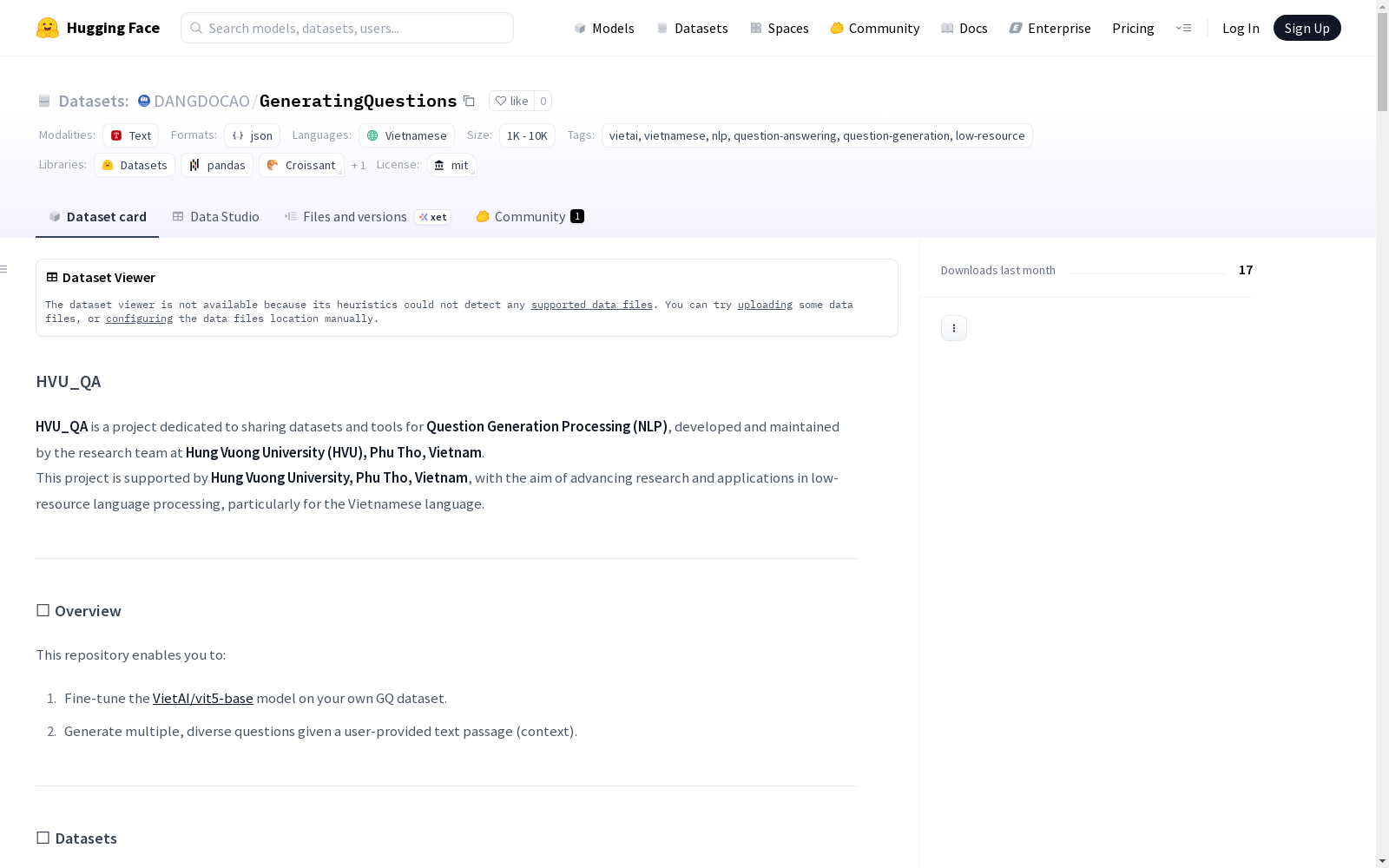Open the three-dot options menu in sidebar
1389x868 pixels.
coord(954,328)
